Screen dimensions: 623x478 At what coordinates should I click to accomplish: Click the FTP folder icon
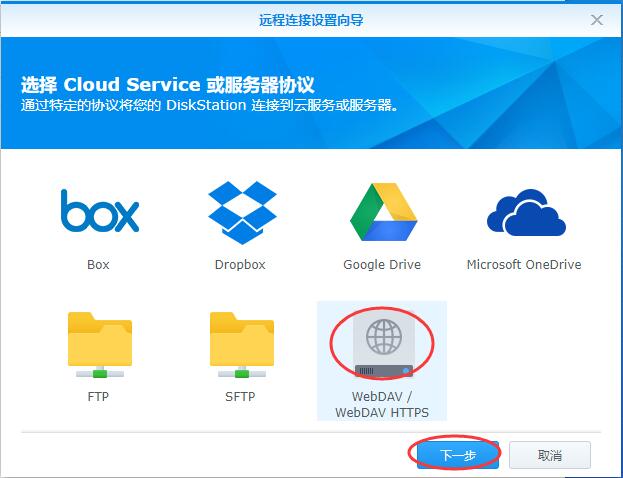(98, 344)
